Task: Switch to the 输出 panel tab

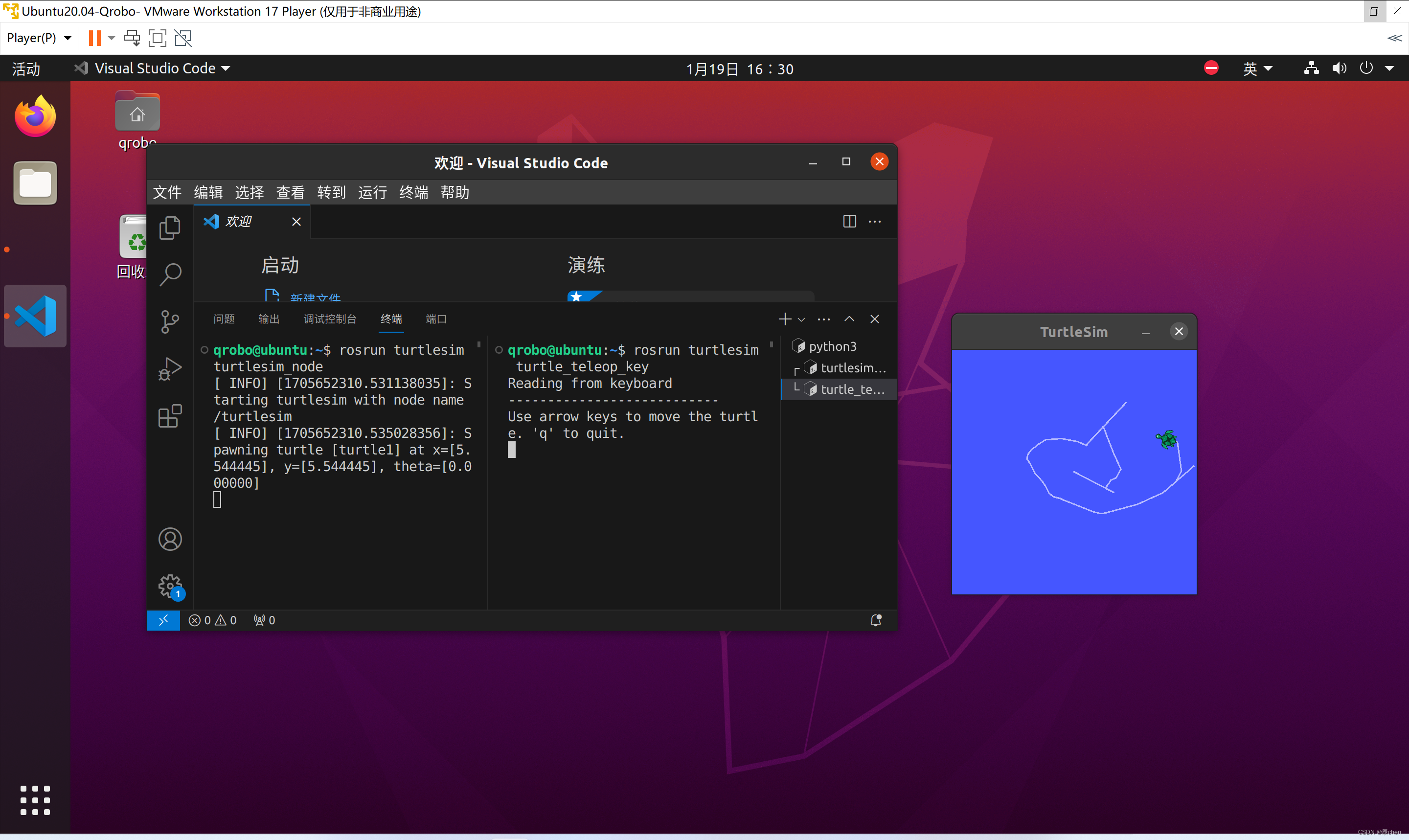Action: tap(269, 319)
